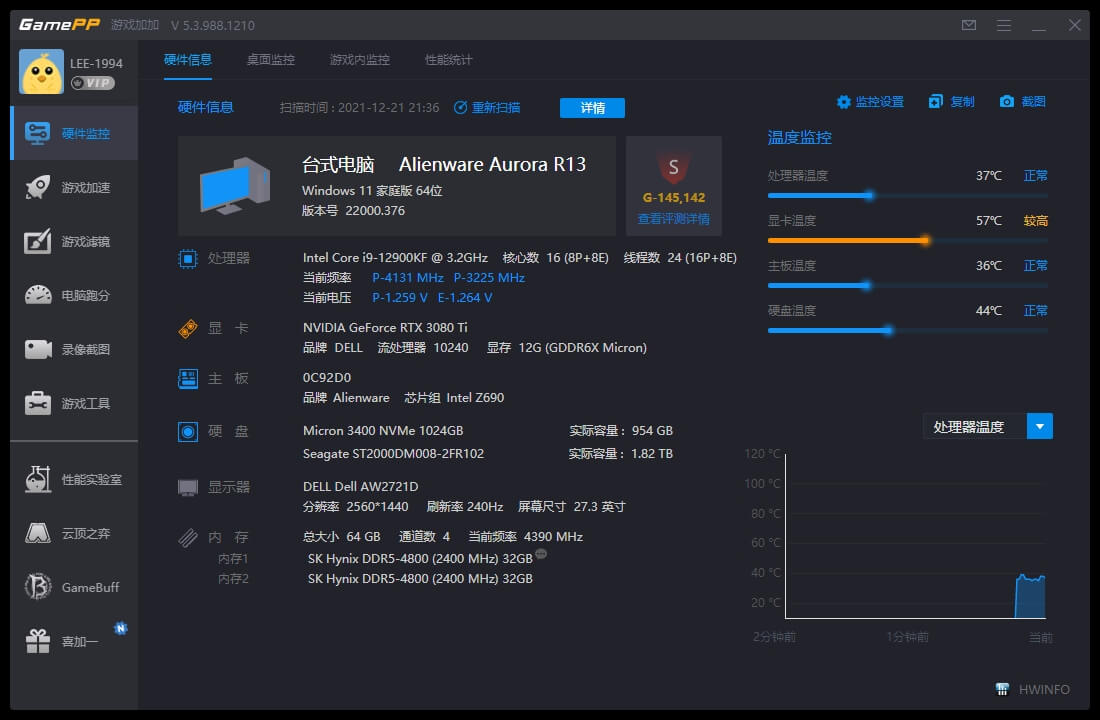1100x720 pixels.
Task: Click LEE-1994 username
Action: [96, 63]
